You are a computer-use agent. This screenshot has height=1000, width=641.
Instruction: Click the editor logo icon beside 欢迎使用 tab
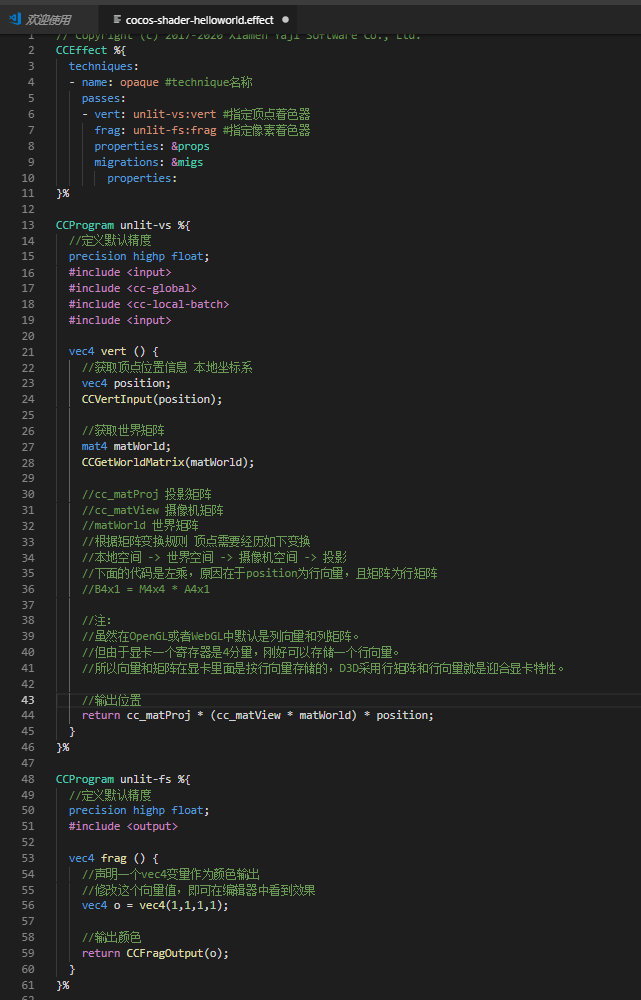point(14,18)
